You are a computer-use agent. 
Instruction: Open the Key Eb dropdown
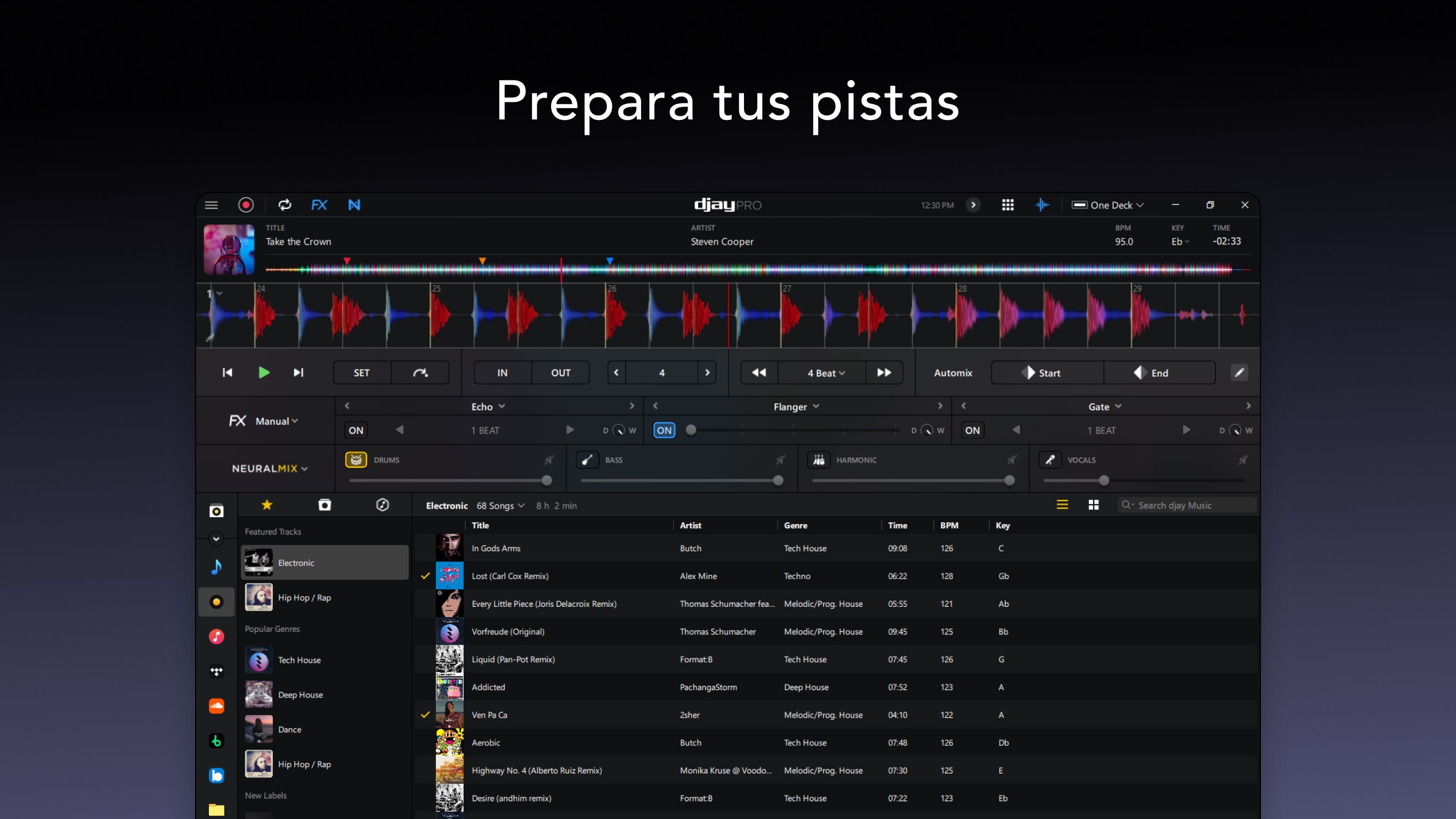point(1180,242)
